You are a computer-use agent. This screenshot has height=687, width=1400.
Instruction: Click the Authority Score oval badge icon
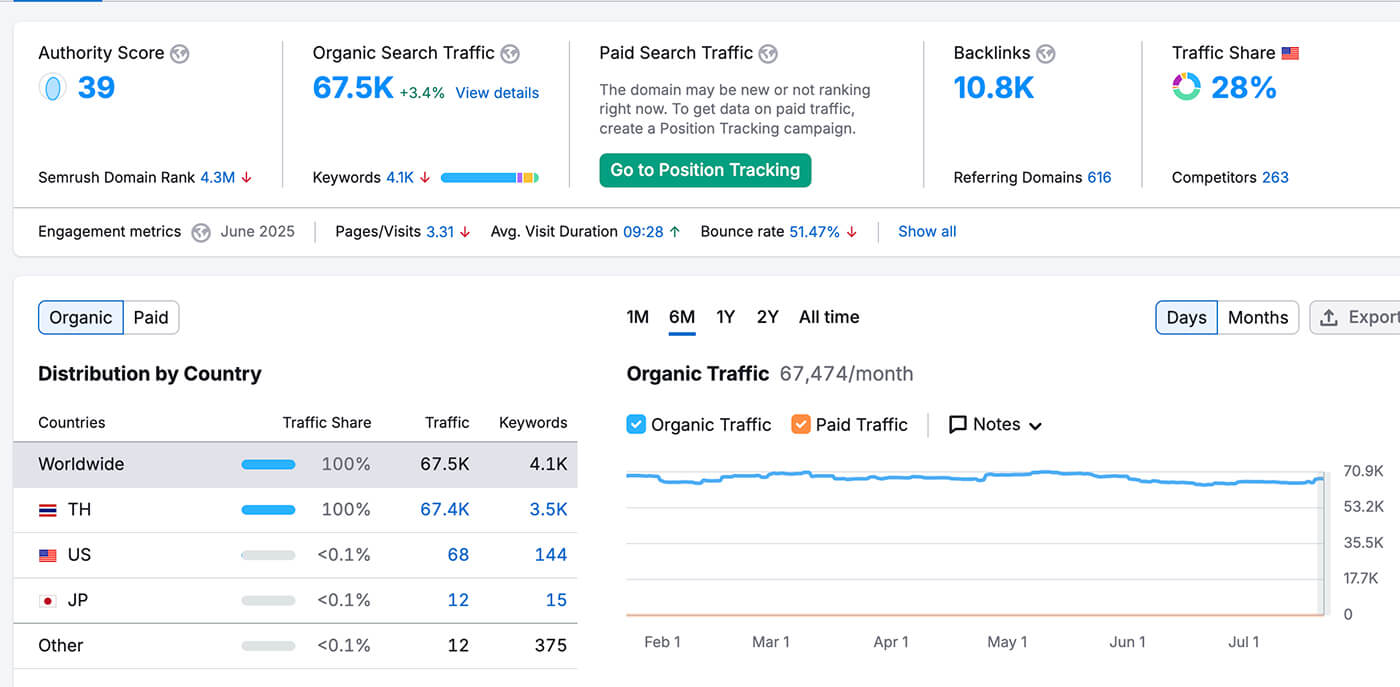click(x=52, y=88)
